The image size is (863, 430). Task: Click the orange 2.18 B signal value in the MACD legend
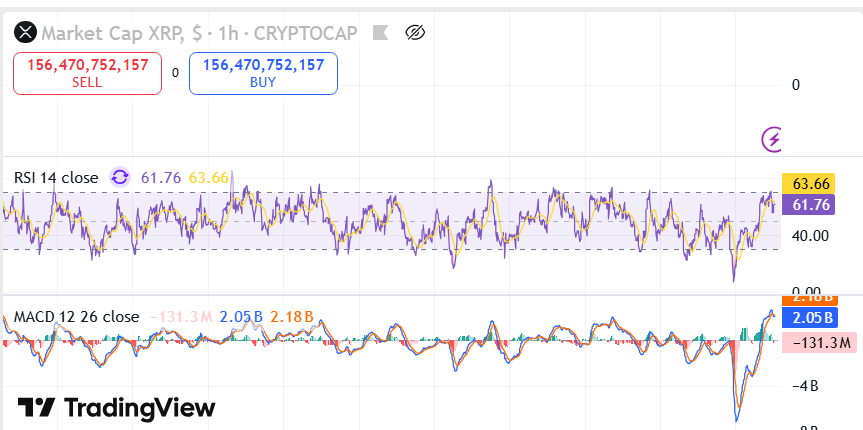(x=292, y=316)
